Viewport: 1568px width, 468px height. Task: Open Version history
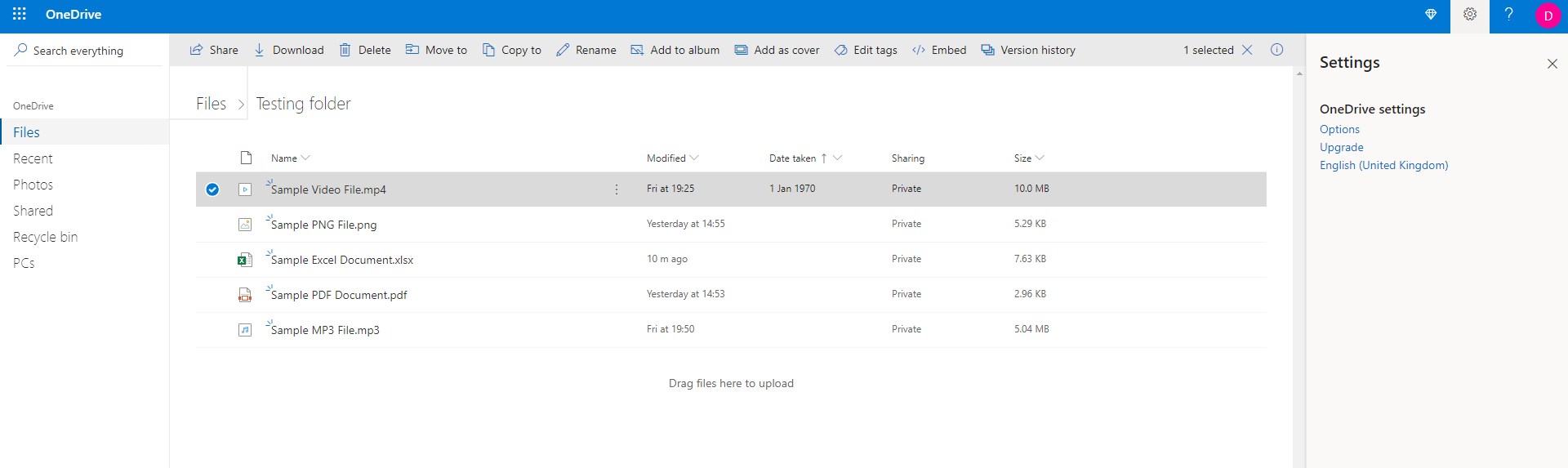click(x=1028, y=50)
